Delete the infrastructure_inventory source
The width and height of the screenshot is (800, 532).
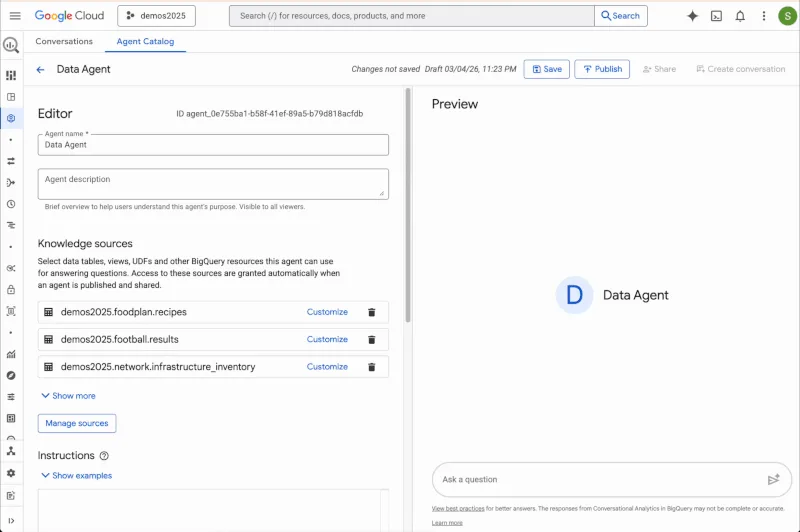tap(371, 367)
